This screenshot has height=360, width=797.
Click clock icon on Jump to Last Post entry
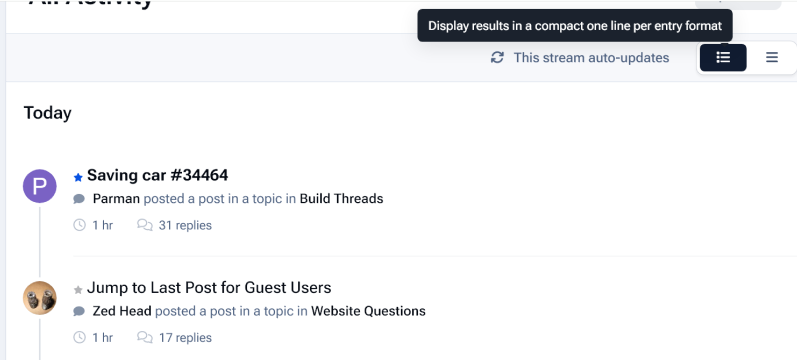pos(79,337)
